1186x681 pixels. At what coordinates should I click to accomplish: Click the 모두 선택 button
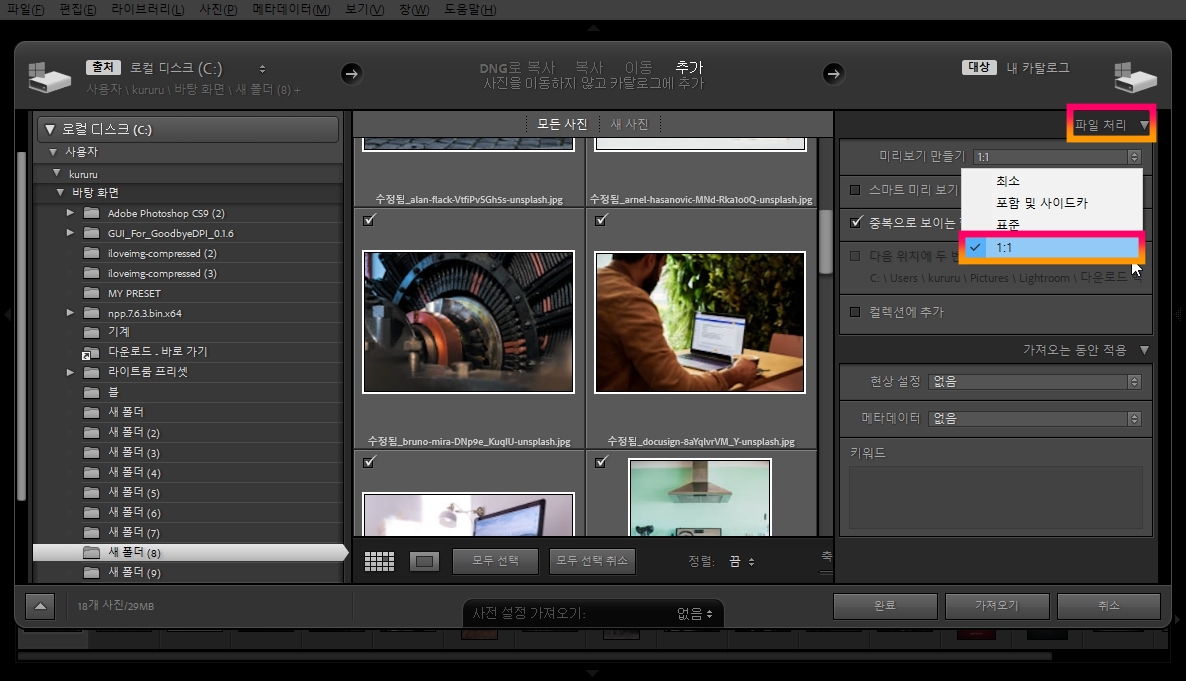pos(495,561)
